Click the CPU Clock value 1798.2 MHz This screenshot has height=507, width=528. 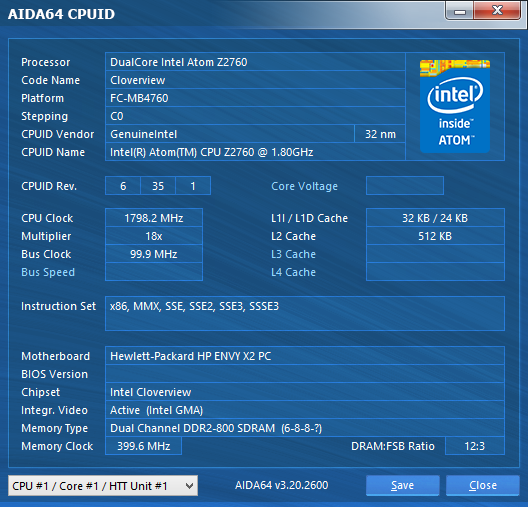point(154,218)
